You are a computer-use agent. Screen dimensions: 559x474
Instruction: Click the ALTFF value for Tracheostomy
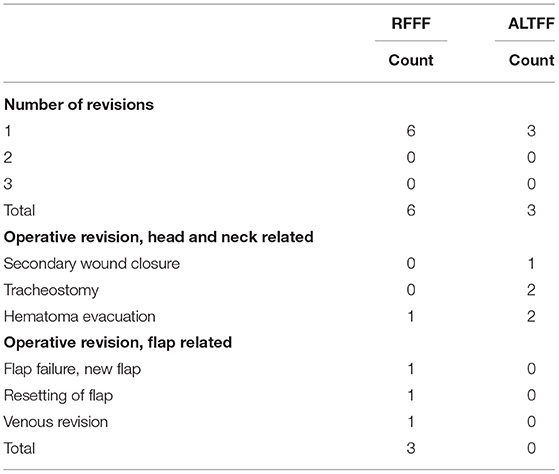point(531,290)
